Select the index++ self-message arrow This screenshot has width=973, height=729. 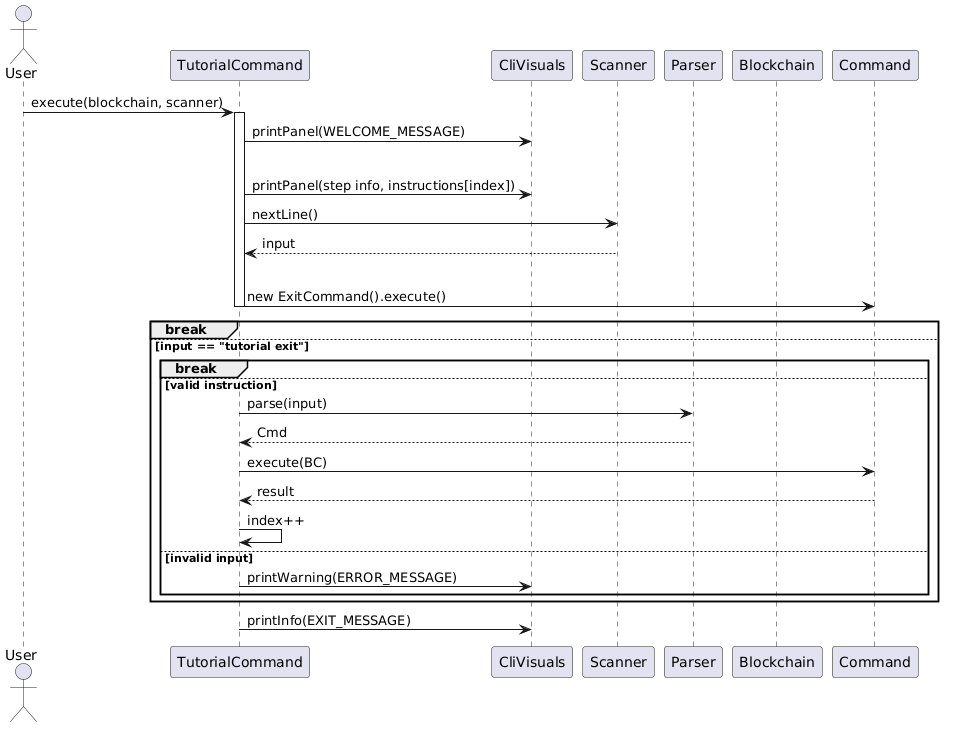coord(262,536)
